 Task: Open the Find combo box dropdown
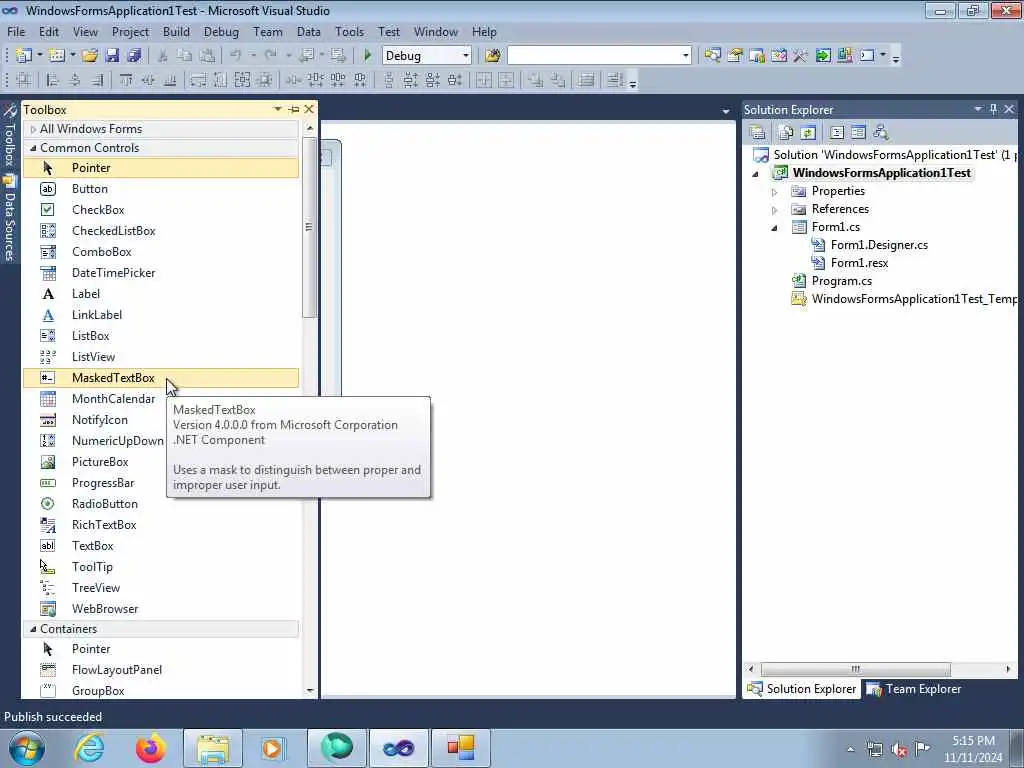click(x=685, y=56)
